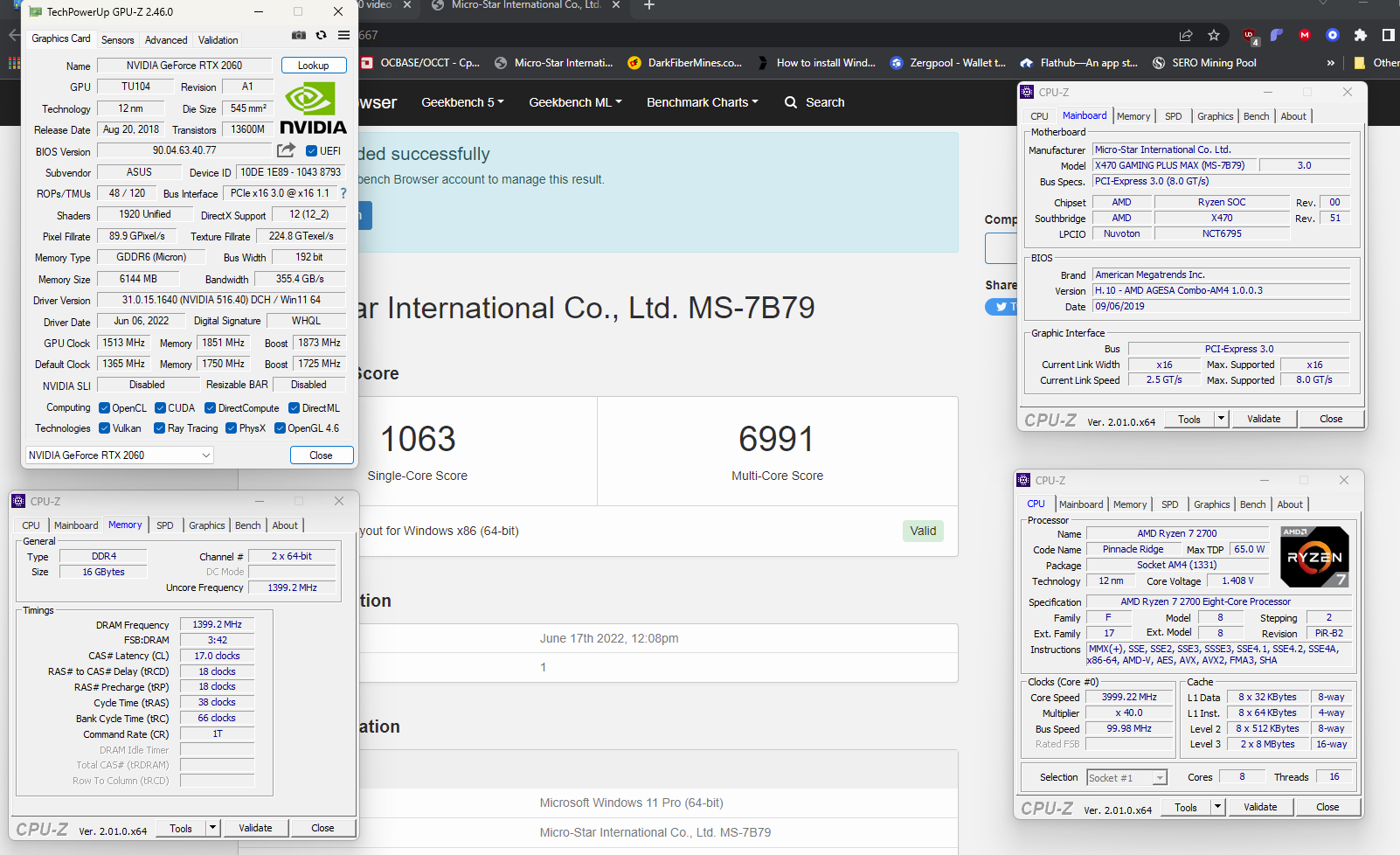Toggle the Vulkan checkbox
Image resolution: width=1400 pixels, height=855 pixels.
click(x=104, y=428)
